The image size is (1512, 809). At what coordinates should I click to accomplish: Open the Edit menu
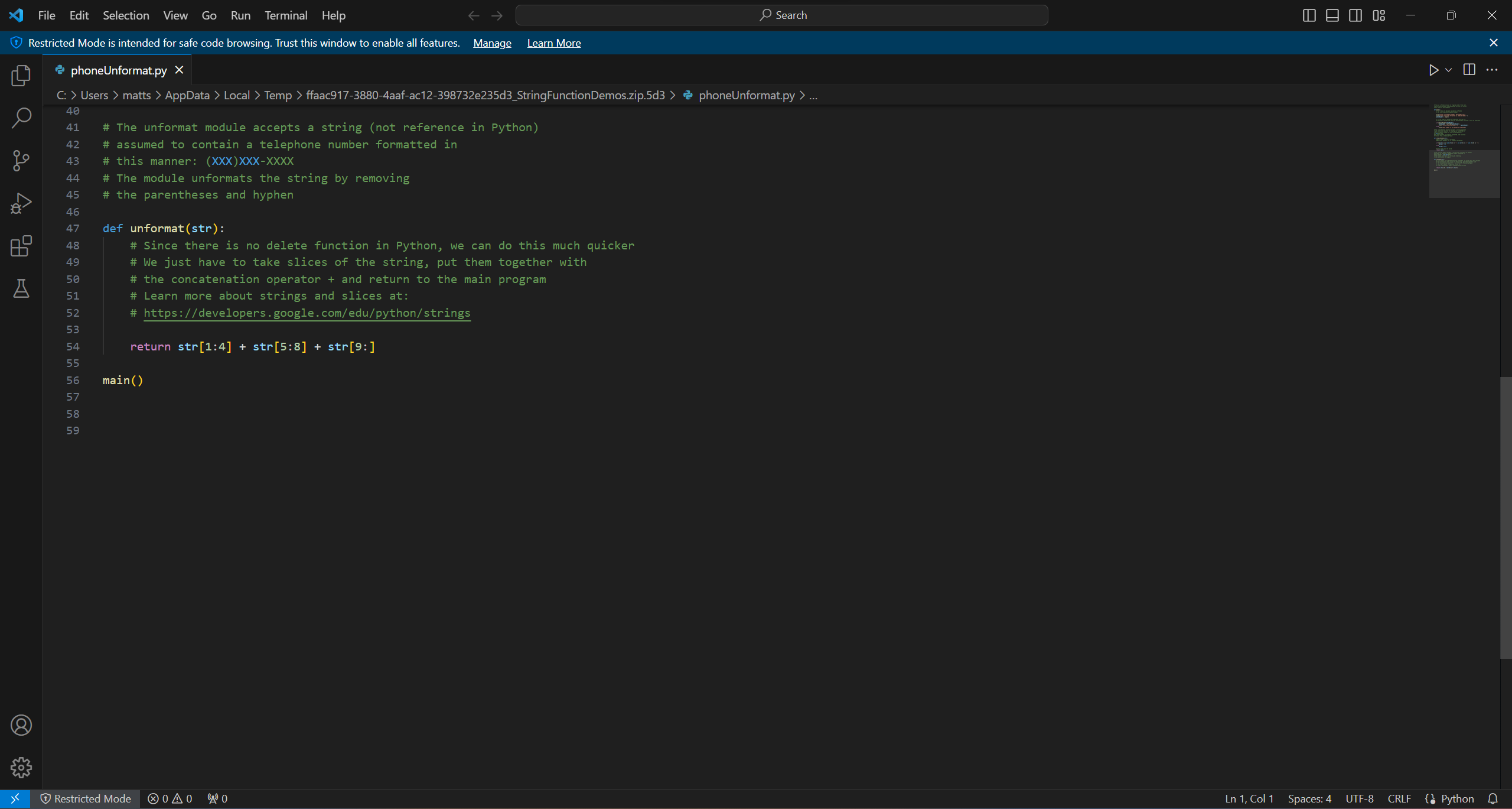tap(79, 15)
